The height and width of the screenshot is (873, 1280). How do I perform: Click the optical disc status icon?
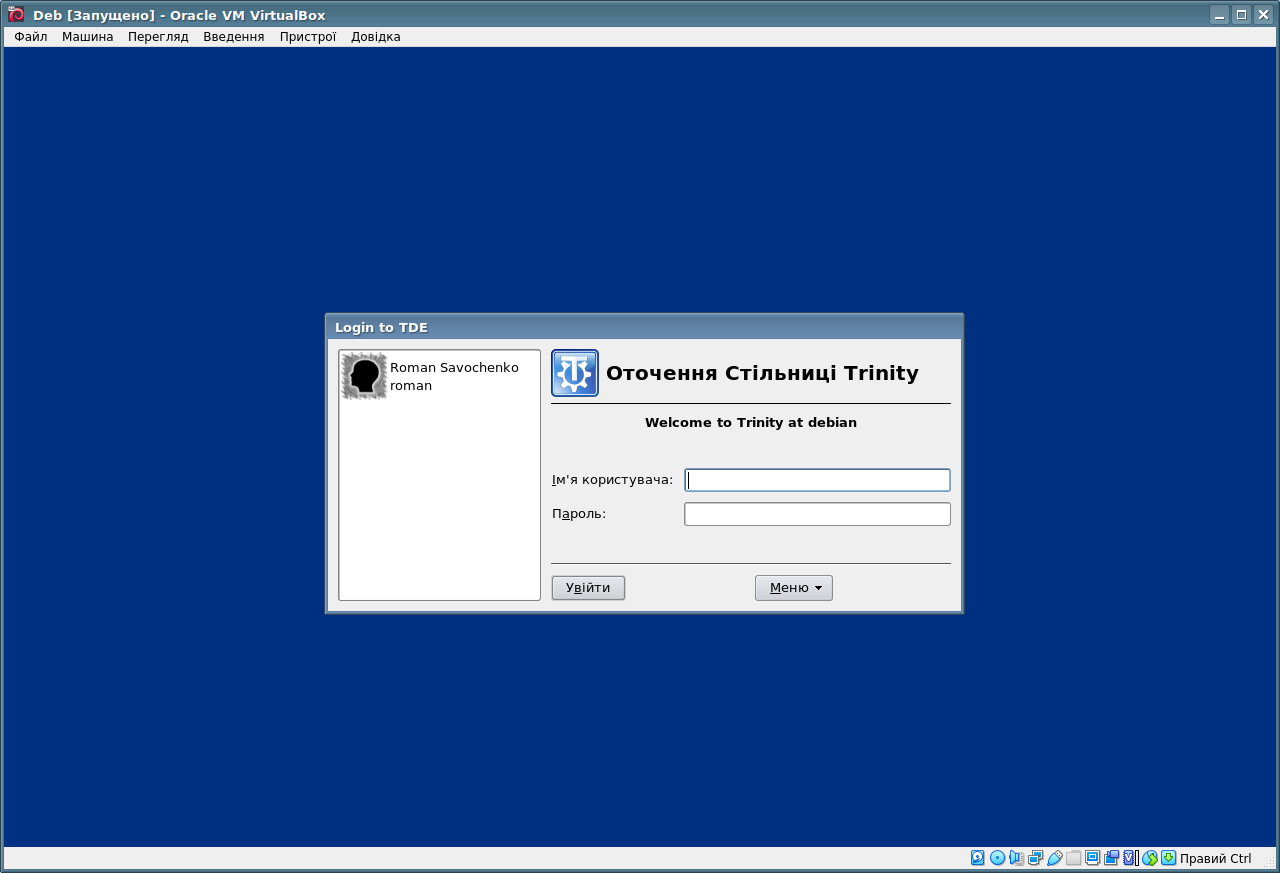coord(997,858)
